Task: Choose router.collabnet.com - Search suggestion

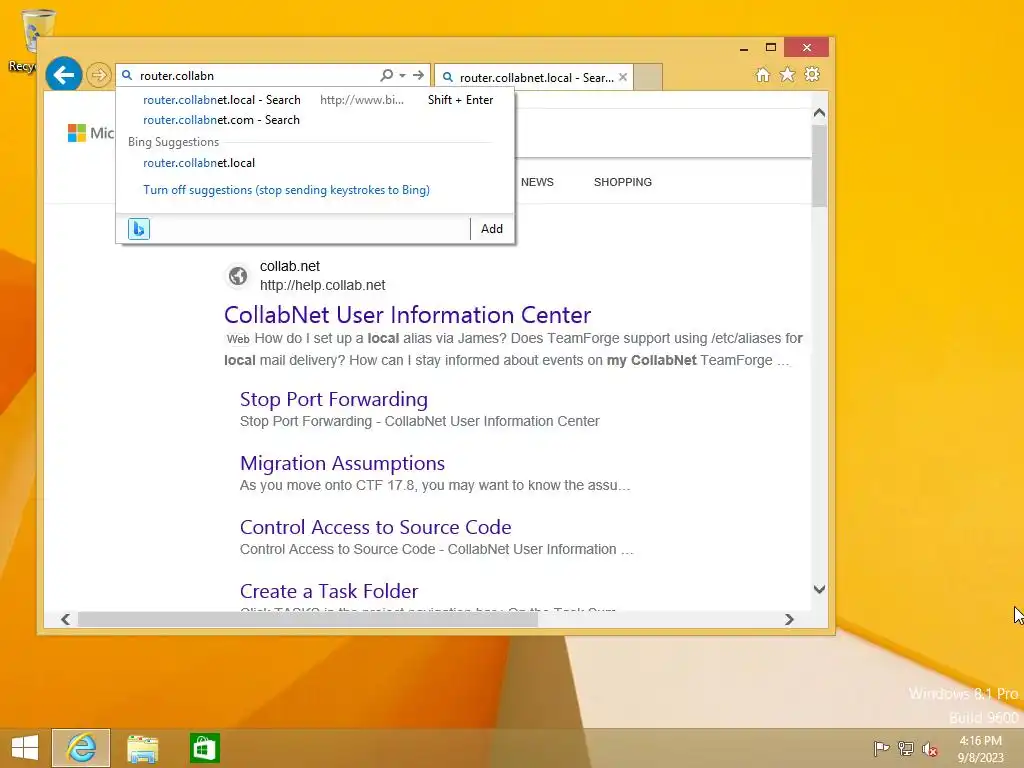Action: (x=221, y=120)
